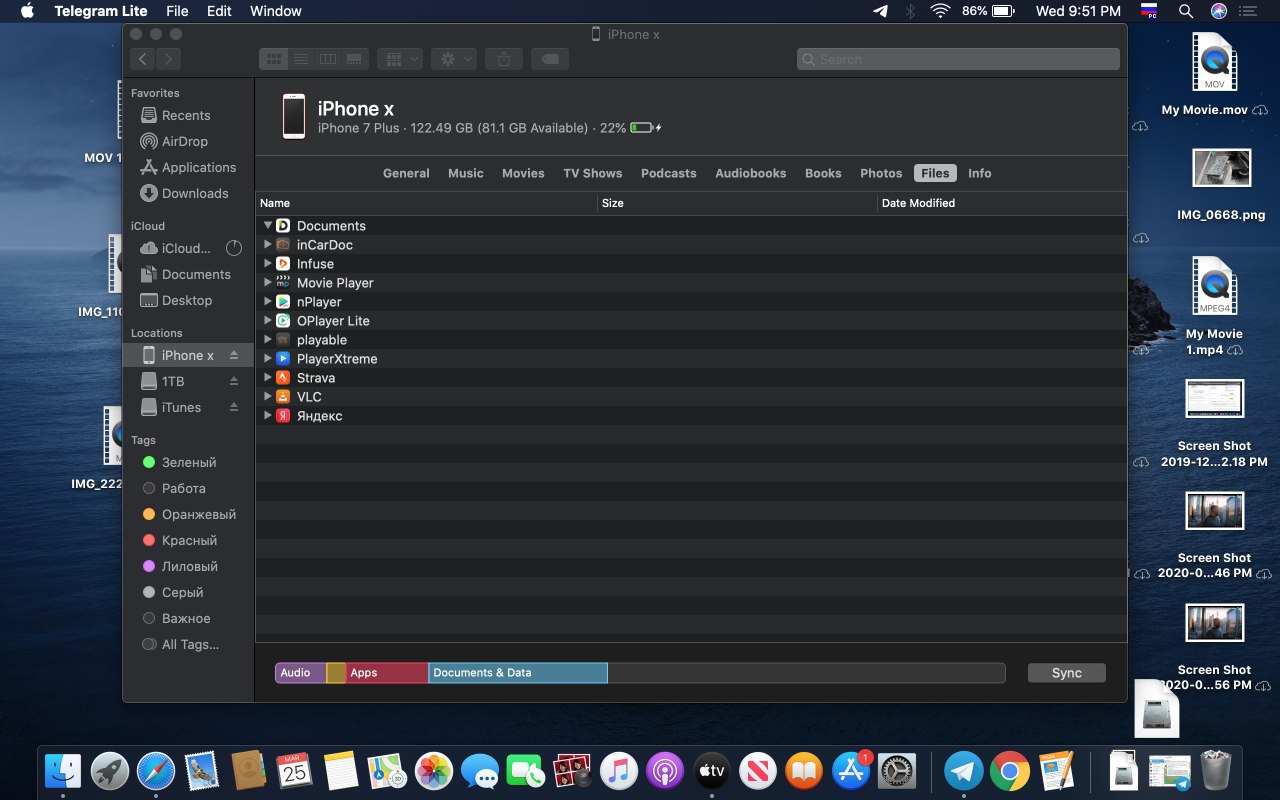Image resolution: width=1280 pixels, height=800 pixels.
Task: Switch to the TV Shows tab
Action: tap(592, 173)
